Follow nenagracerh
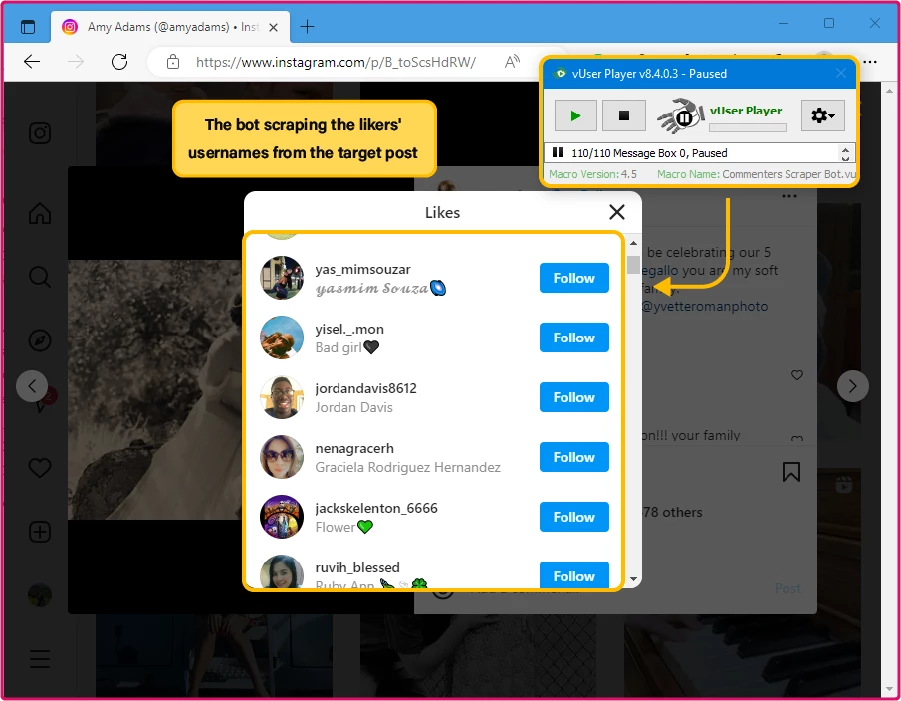The height and width of the screenshot is (701, 901). tap(574, 457)
